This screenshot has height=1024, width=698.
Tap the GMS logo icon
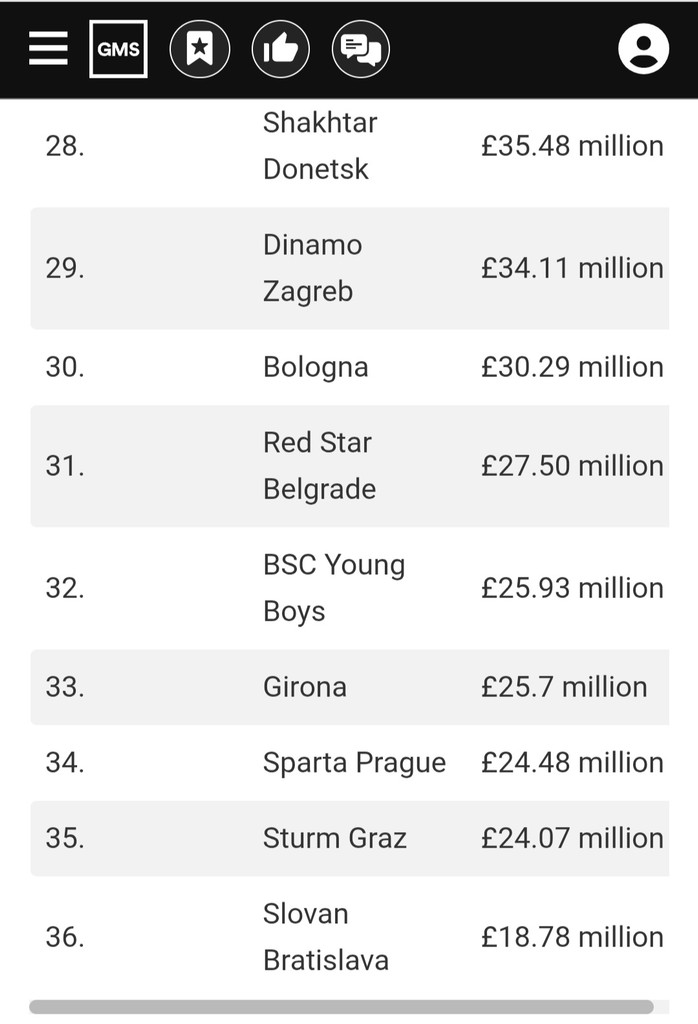[118, 49]
